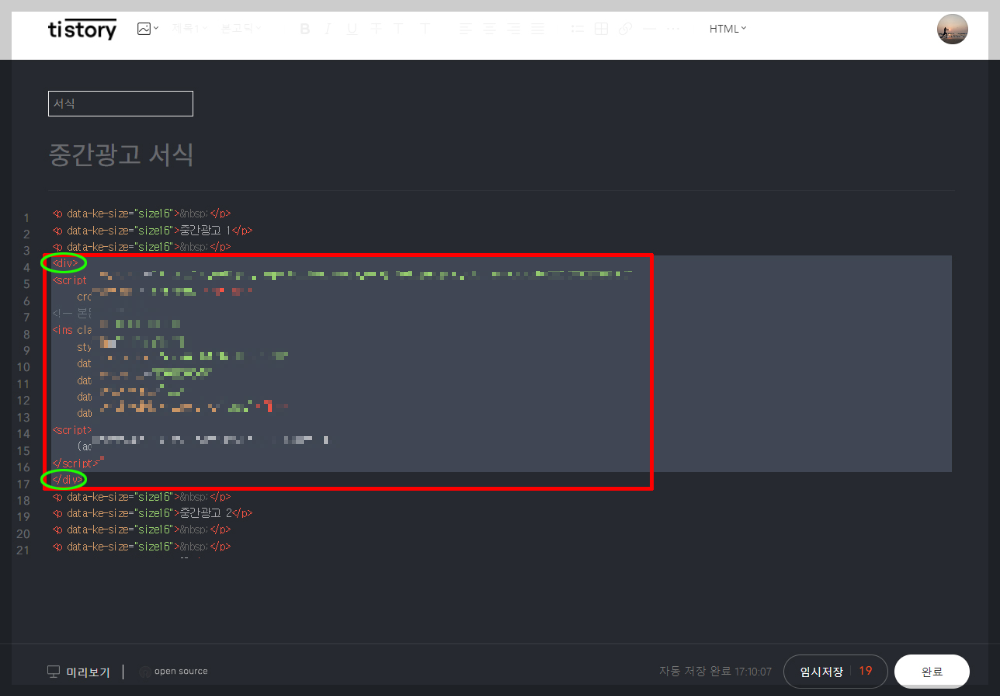This screenshot has width=1000, height=696.
Task: Click the tistory logo
Action: coord(82,29)
